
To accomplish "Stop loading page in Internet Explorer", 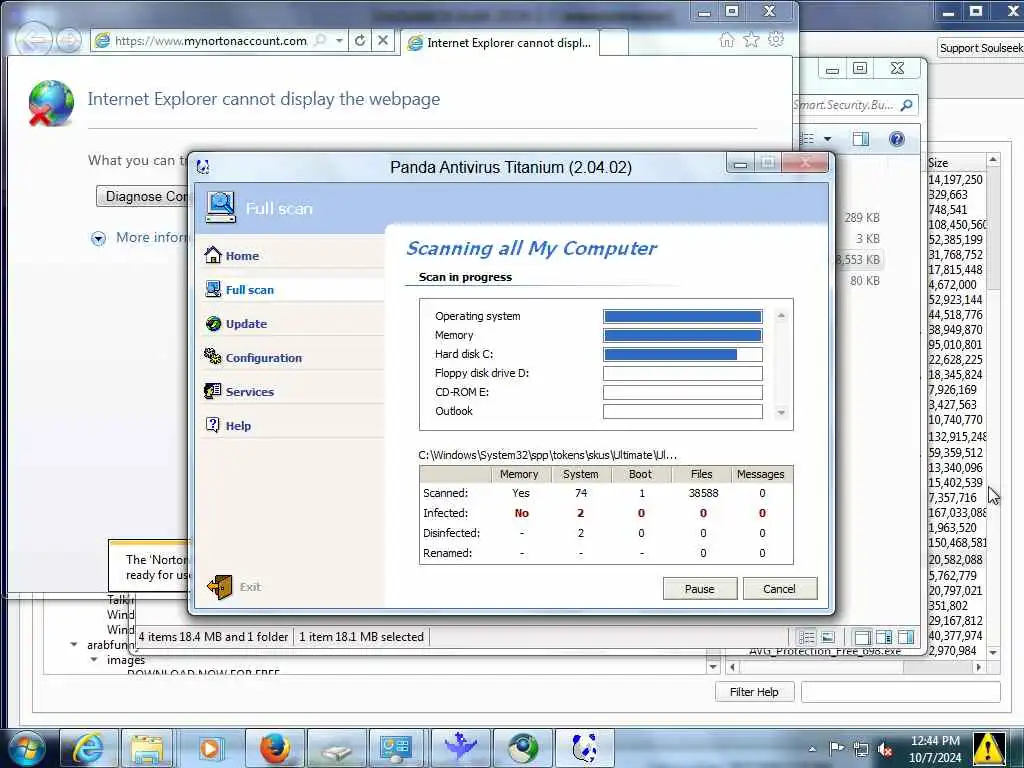I will [x=383, y=40].
